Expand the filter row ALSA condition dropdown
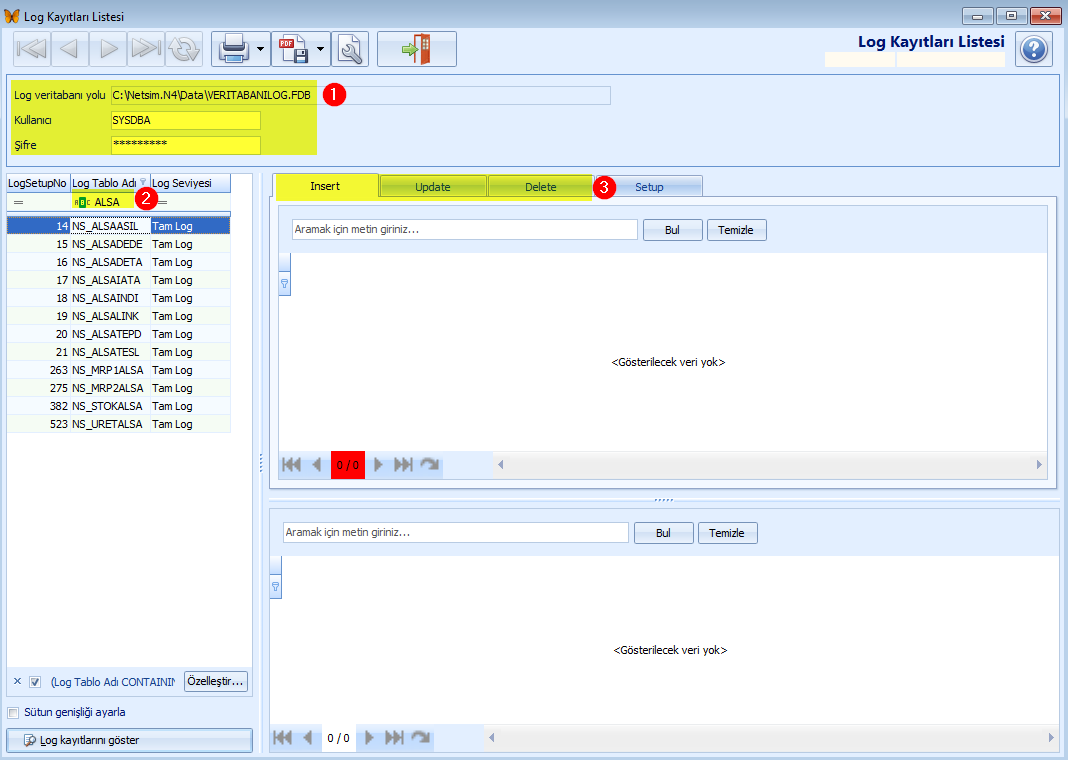 [81, 200]
